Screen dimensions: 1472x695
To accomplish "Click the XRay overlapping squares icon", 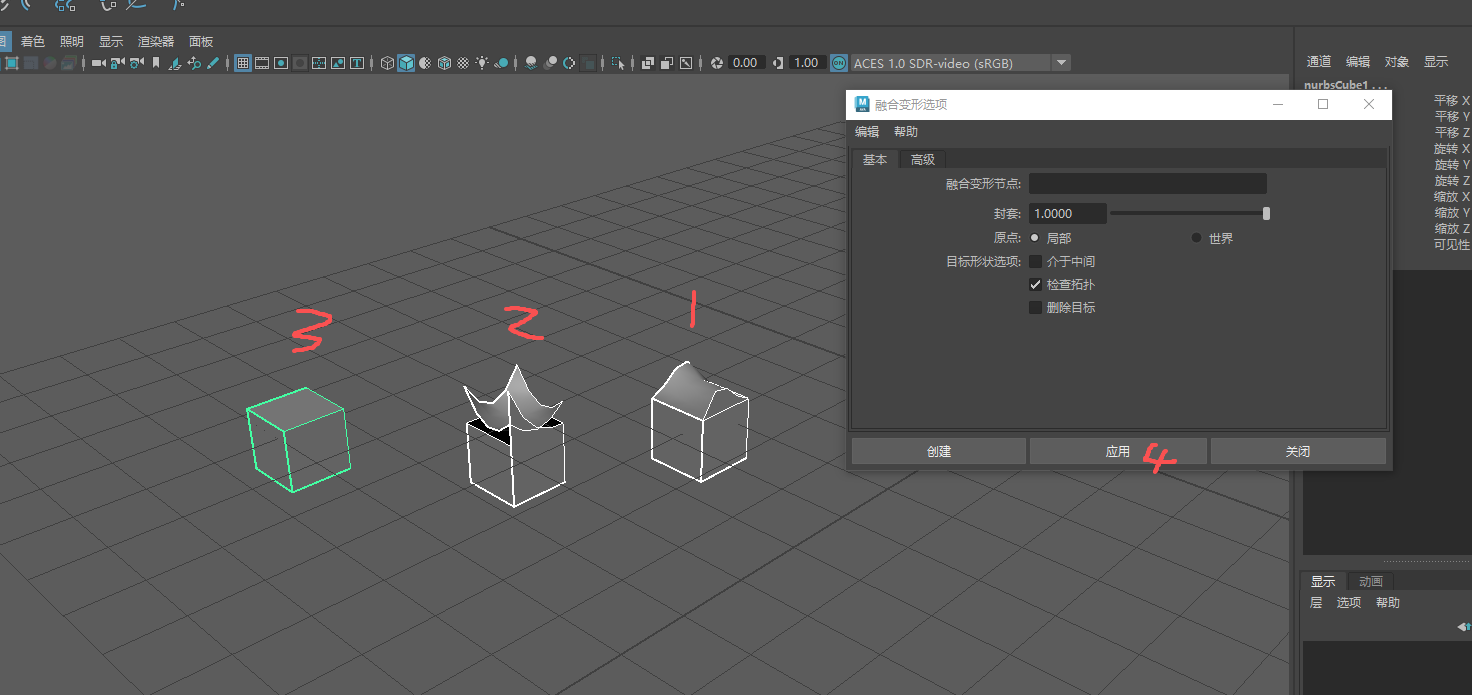I will click(x=648, y=63).
